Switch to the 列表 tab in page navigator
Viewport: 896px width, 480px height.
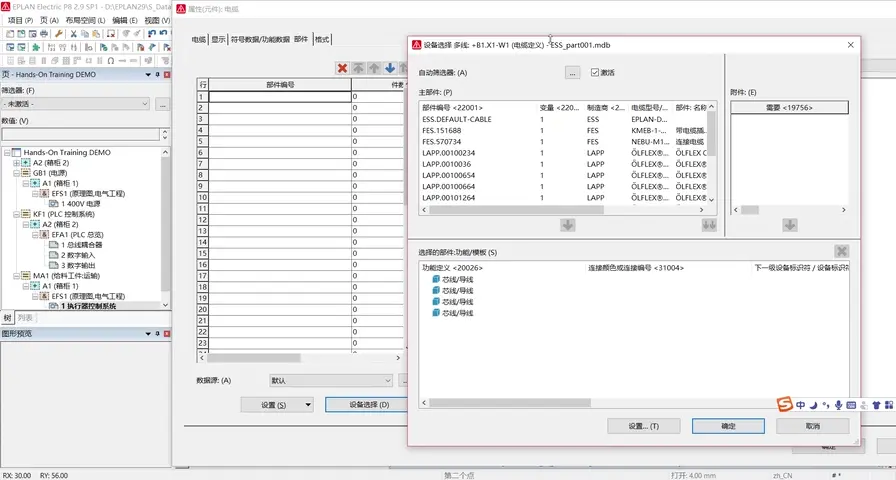[x=25, y=318]
